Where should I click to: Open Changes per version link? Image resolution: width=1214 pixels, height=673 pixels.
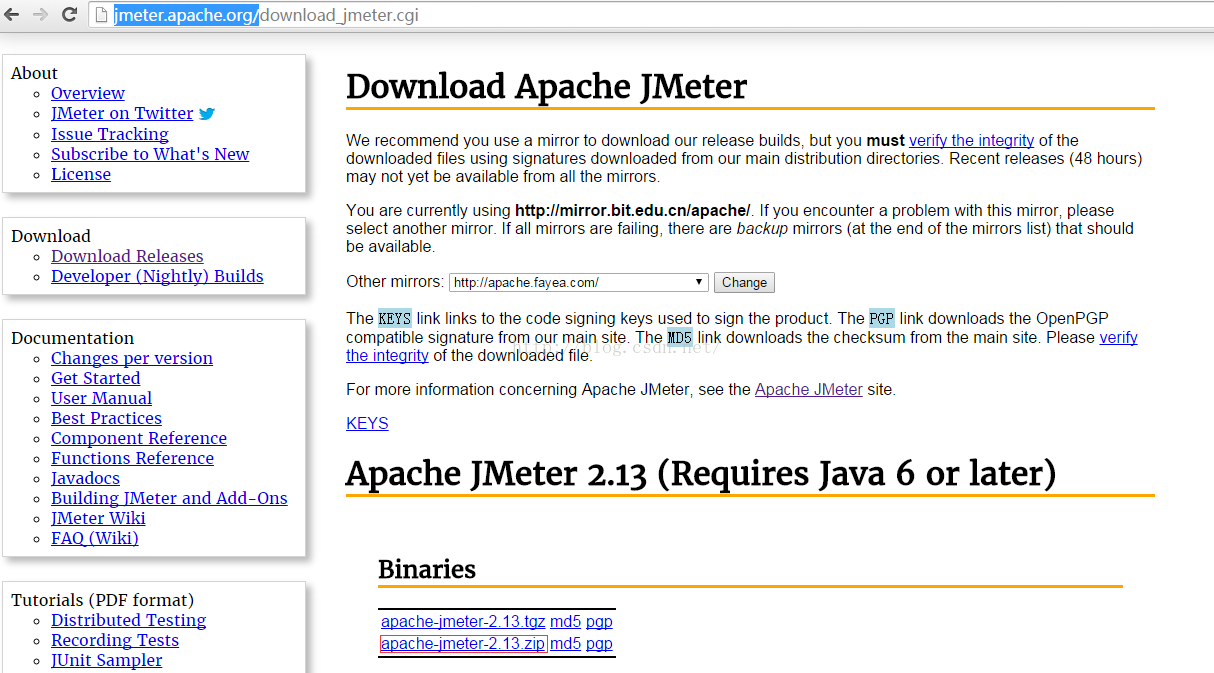pos(132,358)
